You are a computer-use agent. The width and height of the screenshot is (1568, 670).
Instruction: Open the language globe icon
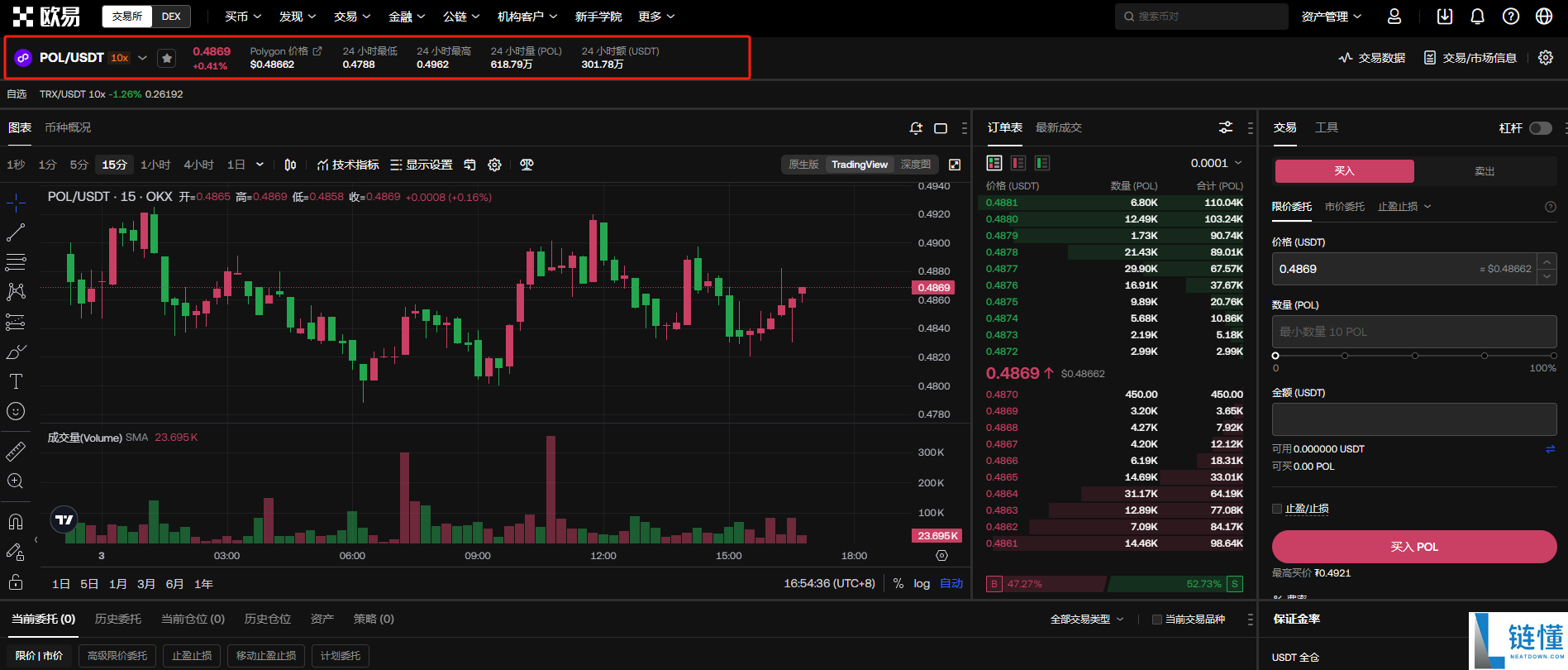click(1544, 17)
